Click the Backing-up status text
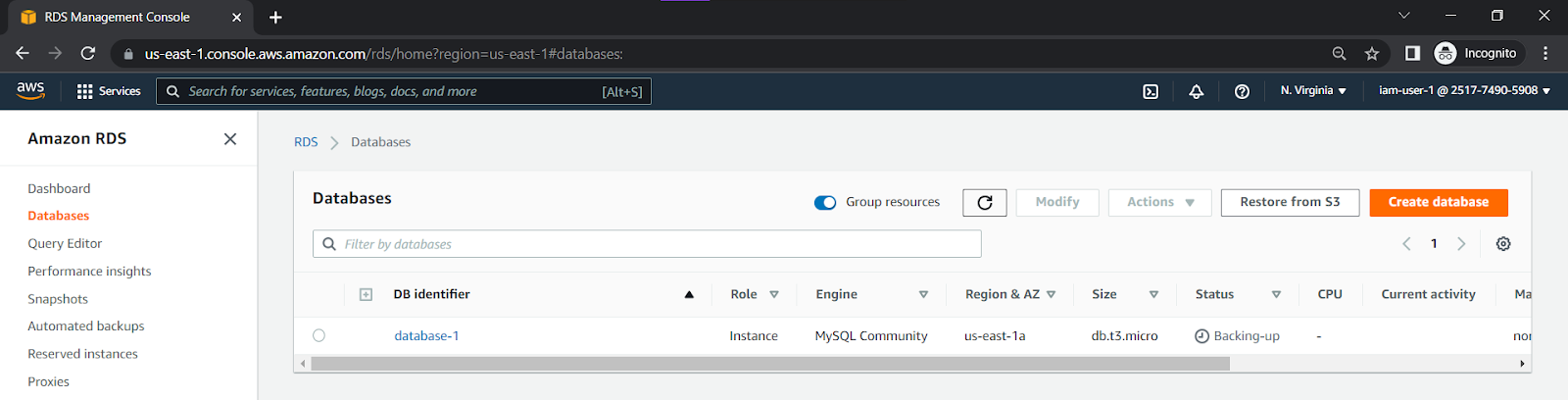 [x=1247, y=335]
